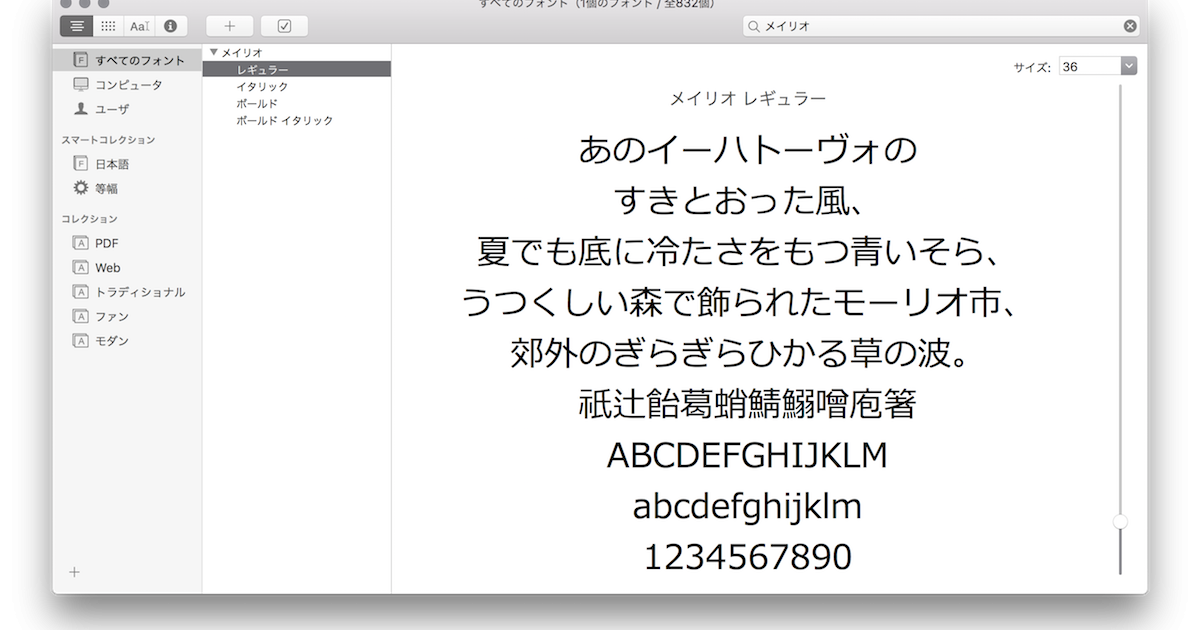Viewport: 1200px width, 630px height.
Task: Switch to the font grid view
Action: (x=110, y=26)
